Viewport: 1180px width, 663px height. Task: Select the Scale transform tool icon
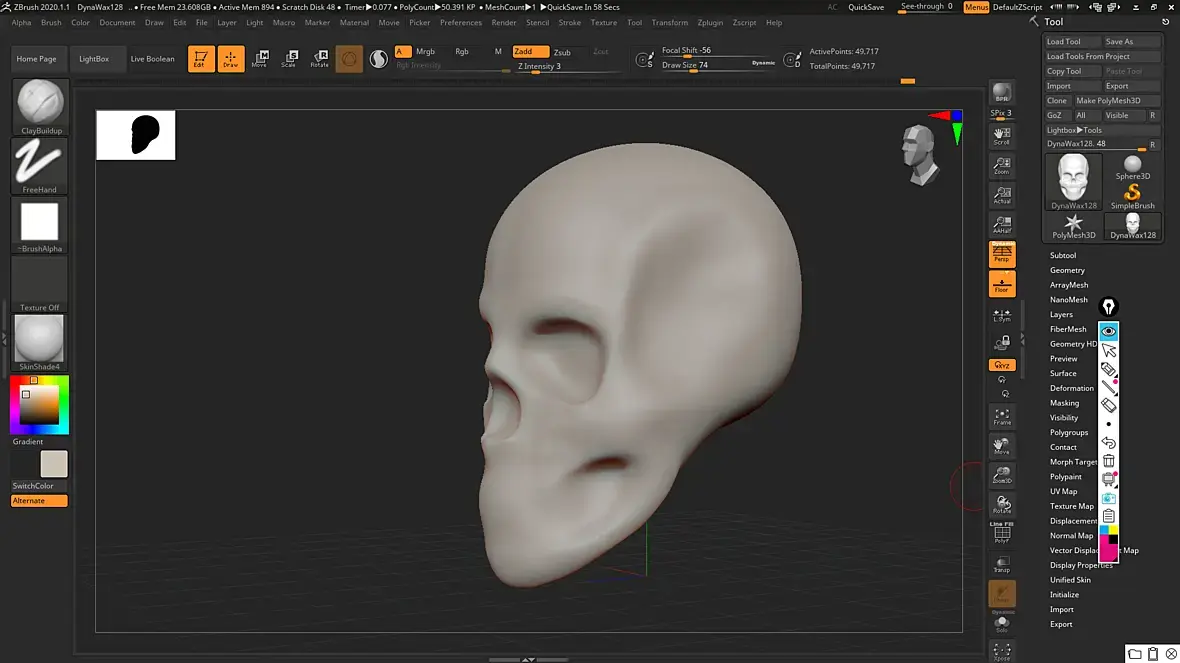point(289,58)
